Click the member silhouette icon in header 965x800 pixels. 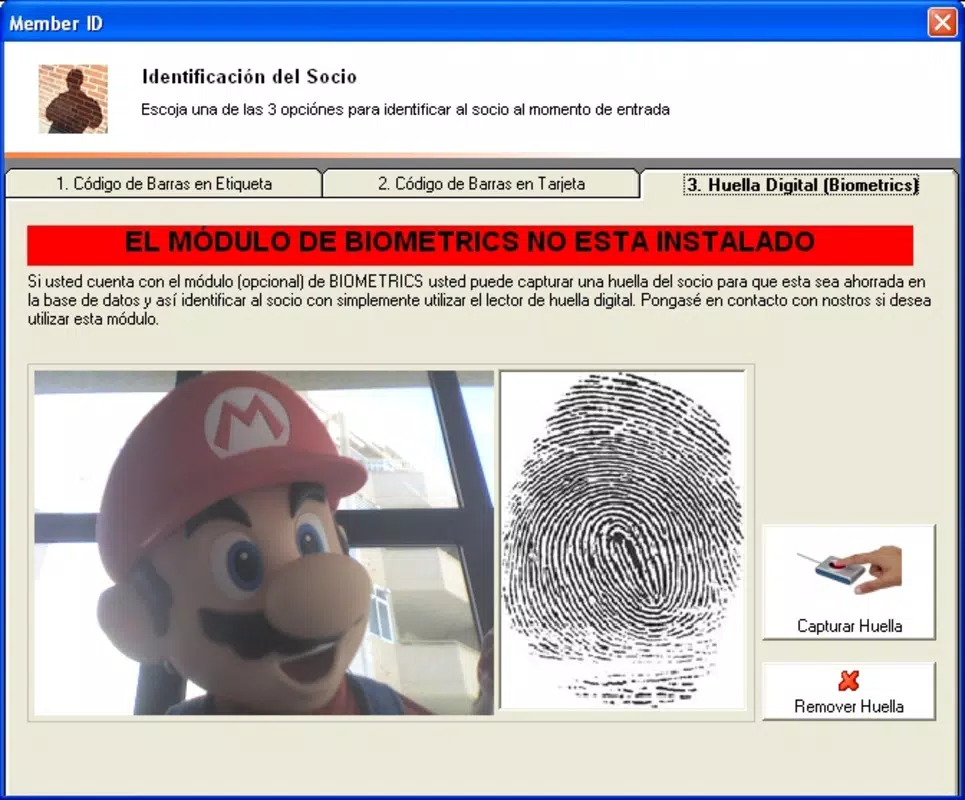click(73, 99)
